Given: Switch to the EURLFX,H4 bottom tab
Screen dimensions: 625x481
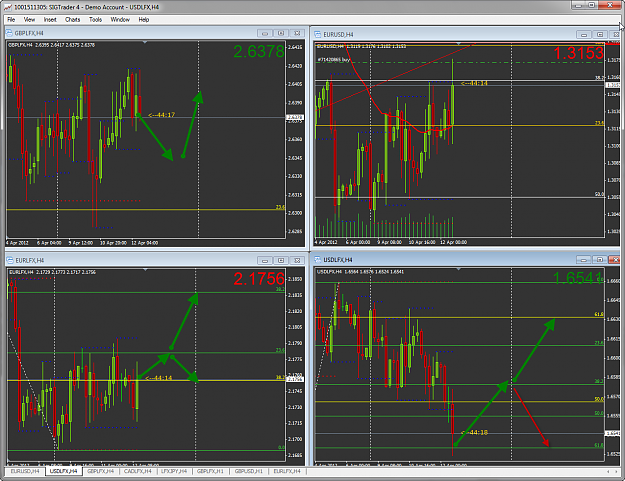Looking at the screenshot, I should [287, 471].
